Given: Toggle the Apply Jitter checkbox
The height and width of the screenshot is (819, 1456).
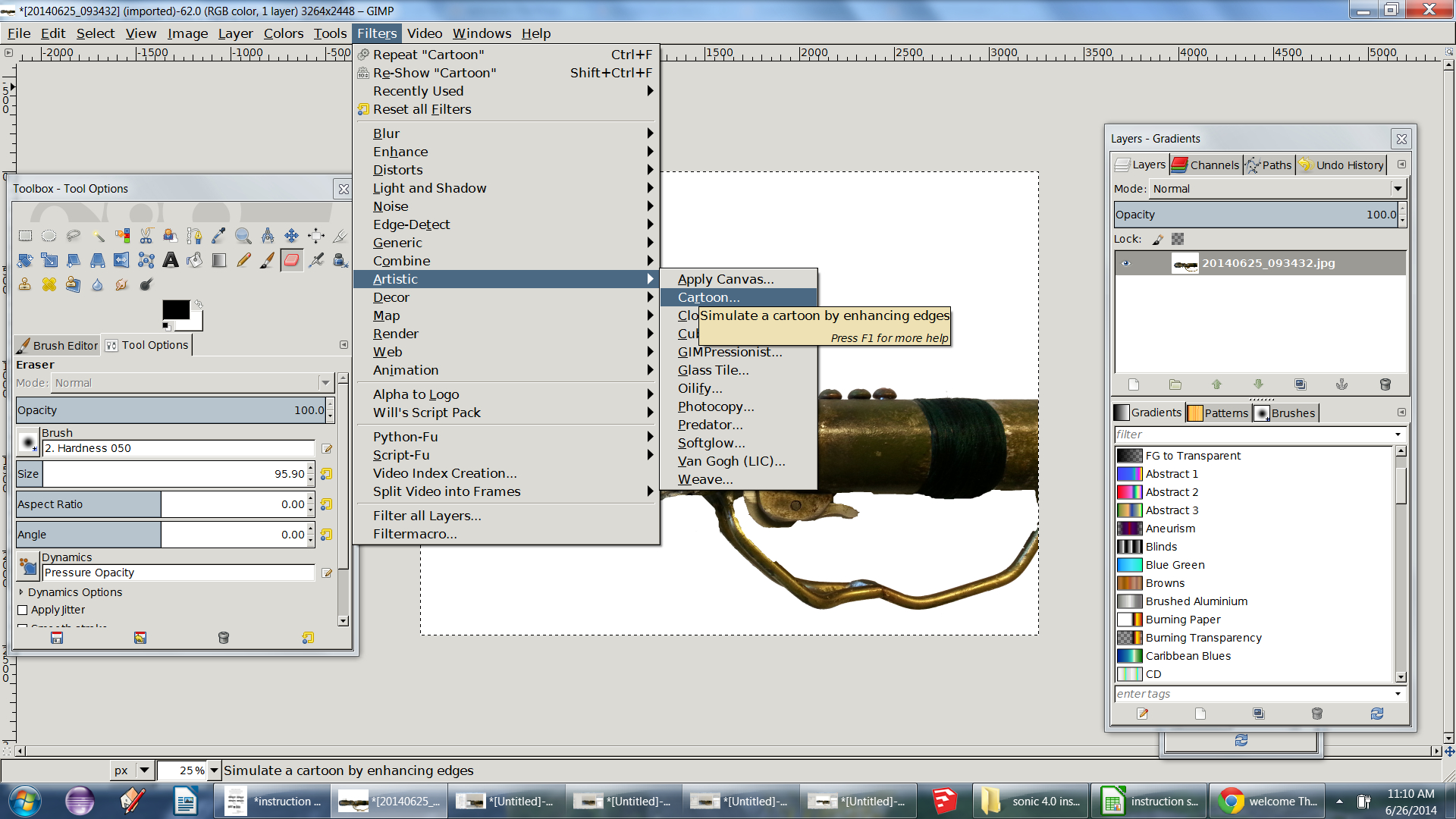Looking at the screenshot, I should (23, 610).
